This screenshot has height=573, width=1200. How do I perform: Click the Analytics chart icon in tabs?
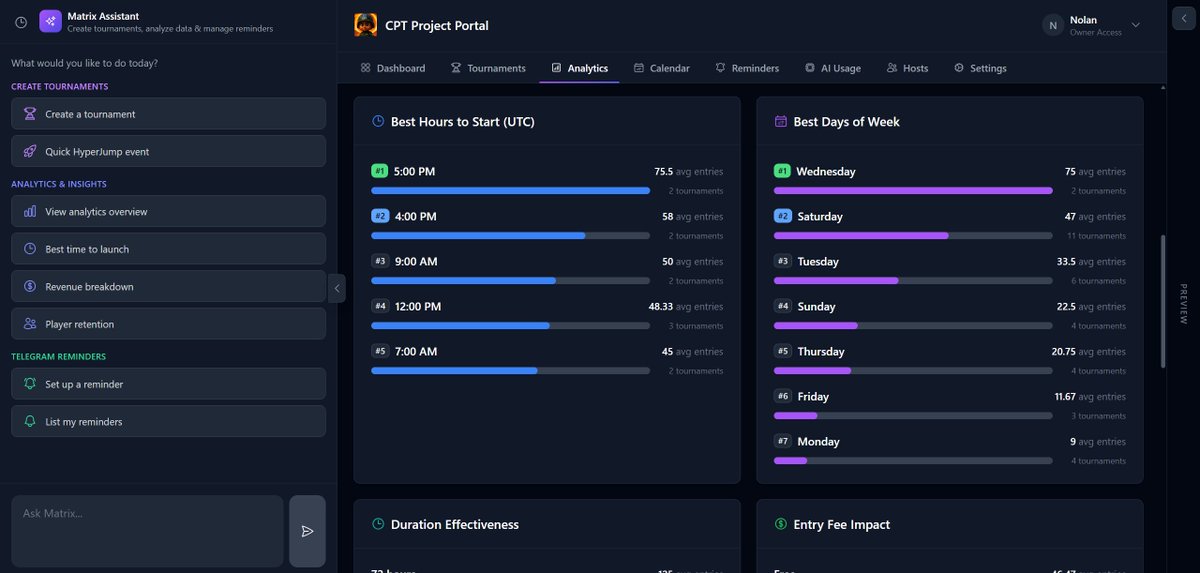pos(556,68)
